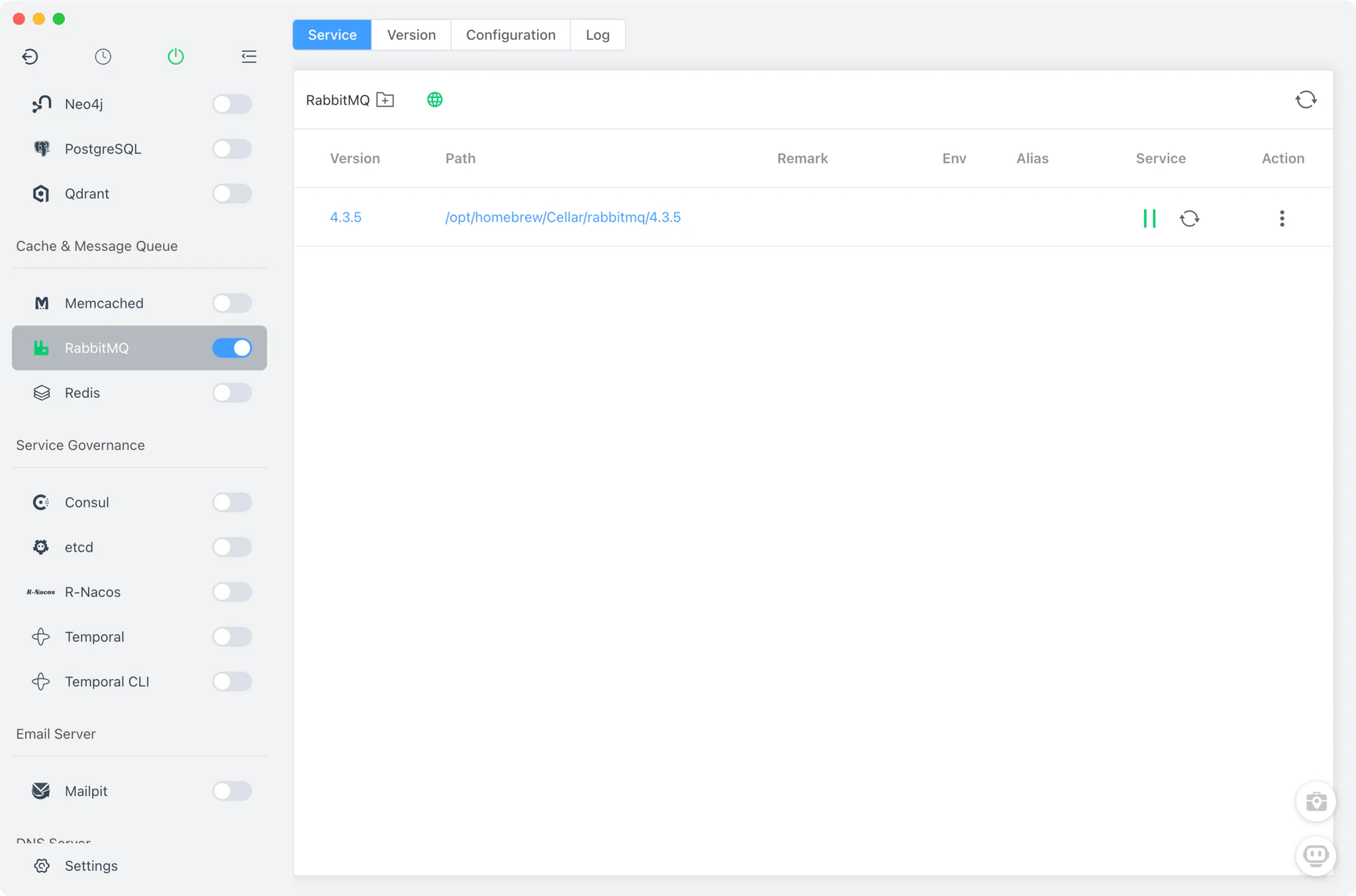The image size is (1356, 896).
Task: Click the Version column header
Action: pyautogui.click(x=355, y=158)
